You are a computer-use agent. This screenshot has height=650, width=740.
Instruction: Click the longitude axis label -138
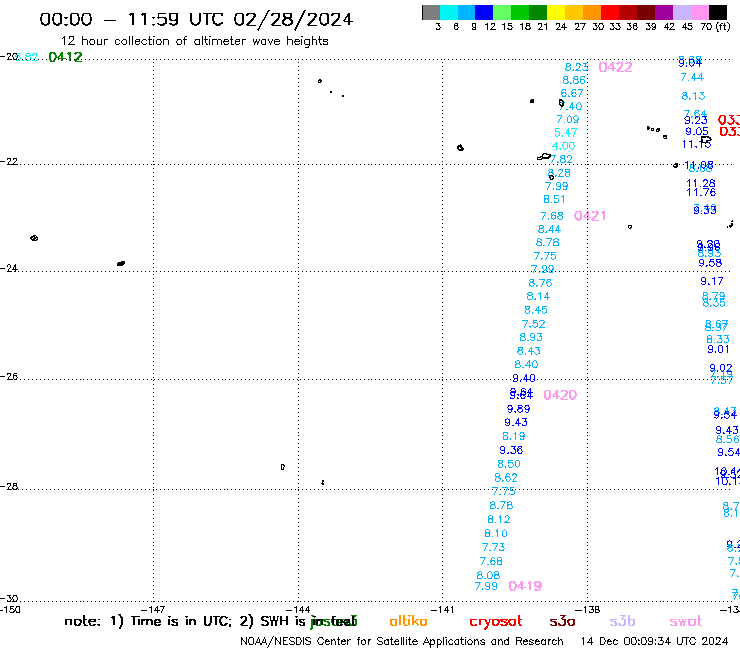pos(588,610)
